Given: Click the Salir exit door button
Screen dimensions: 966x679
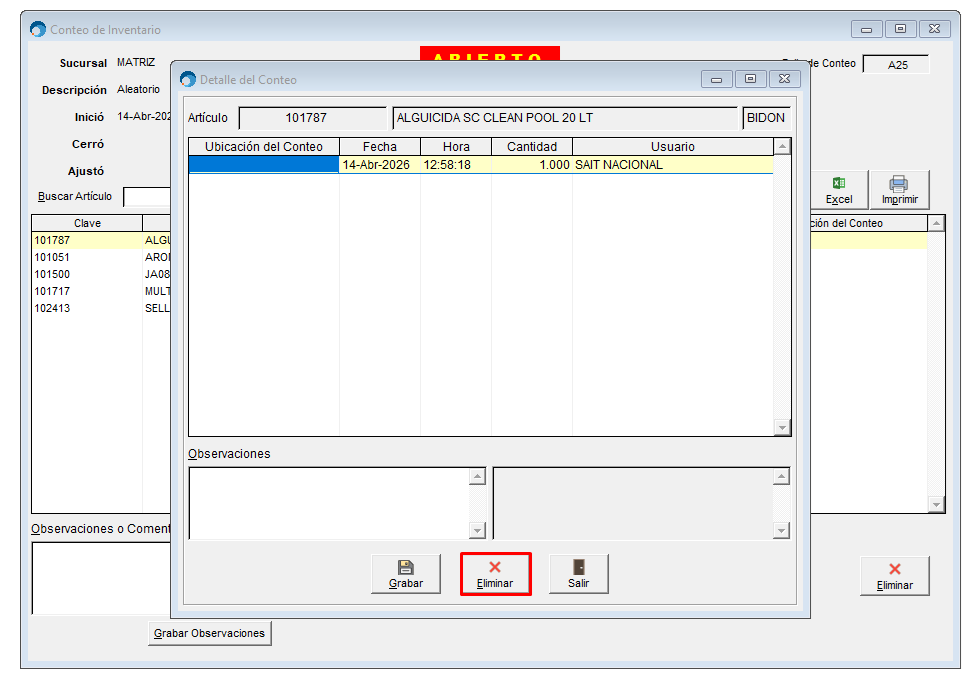Looking at the screenshot, I should click(x=578, y=574).
